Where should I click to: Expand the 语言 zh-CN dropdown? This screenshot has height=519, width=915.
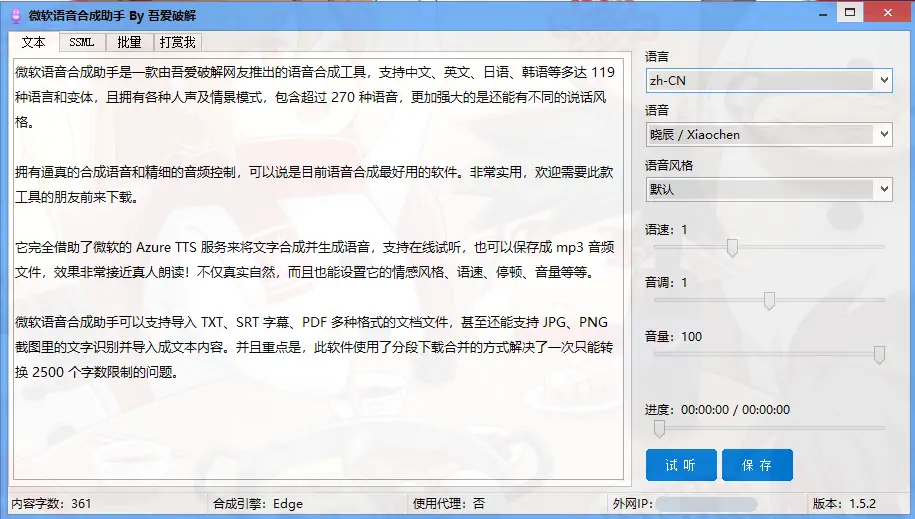pos(769,81)
